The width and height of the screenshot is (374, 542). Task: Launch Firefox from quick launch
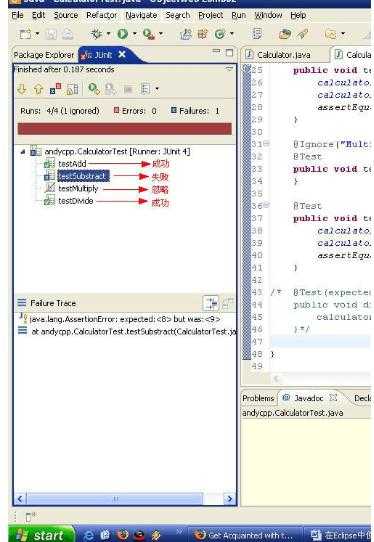point(122,535)
